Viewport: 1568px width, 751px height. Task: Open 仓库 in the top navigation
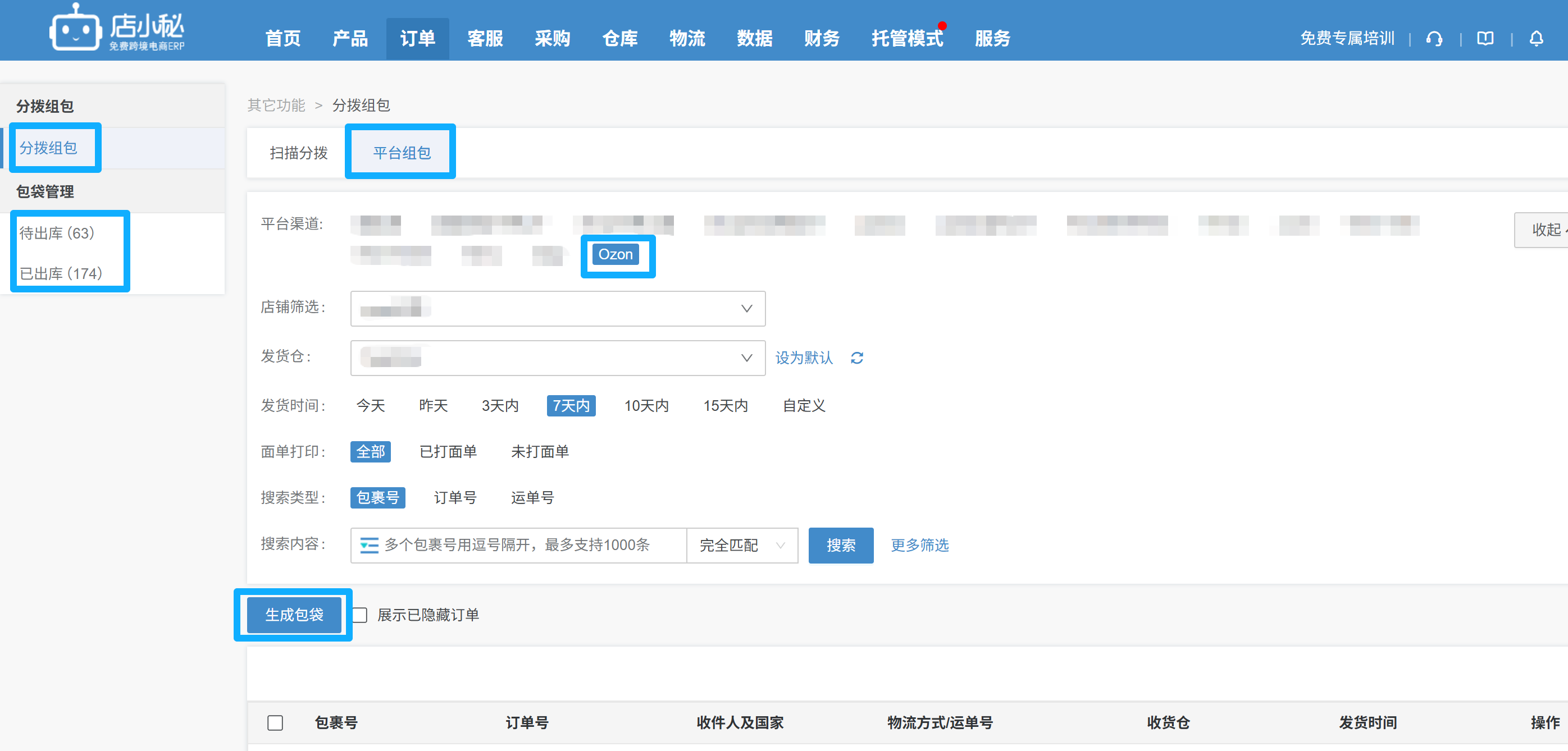point(619,39)
